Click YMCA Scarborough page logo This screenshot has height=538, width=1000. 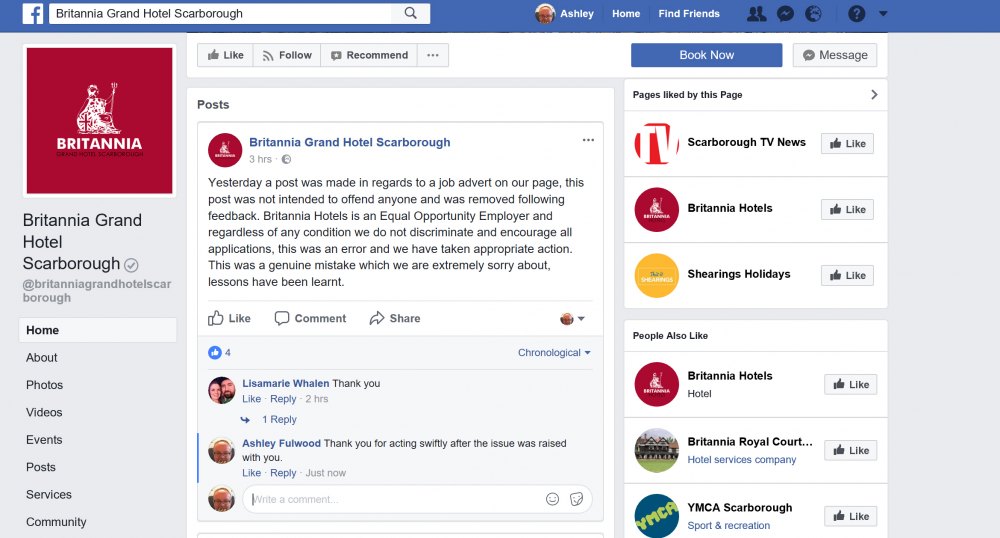(656, 516)
